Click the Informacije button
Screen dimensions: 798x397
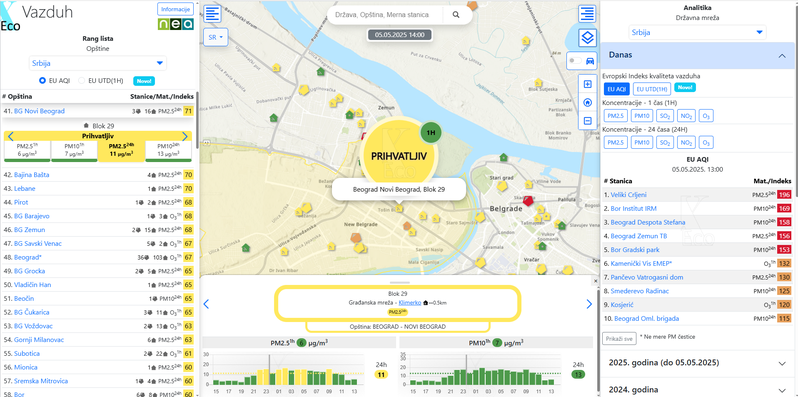176,9
